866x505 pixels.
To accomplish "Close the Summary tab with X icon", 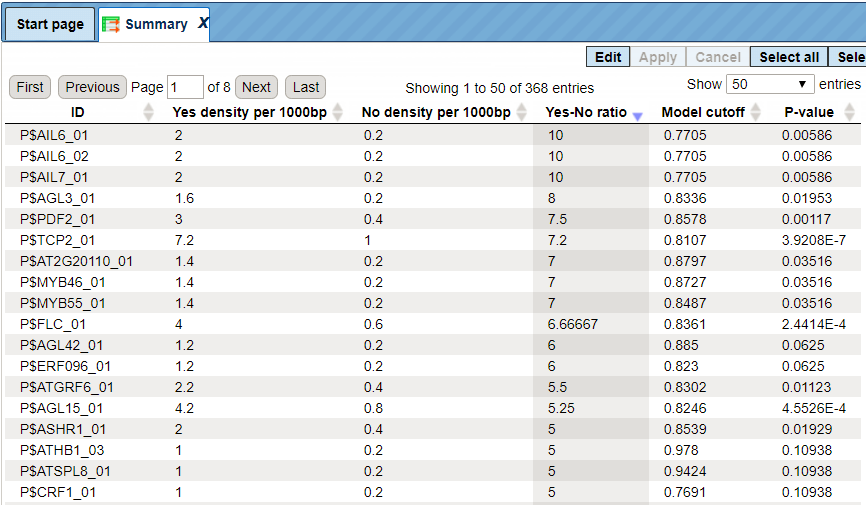I will (203, 23).
